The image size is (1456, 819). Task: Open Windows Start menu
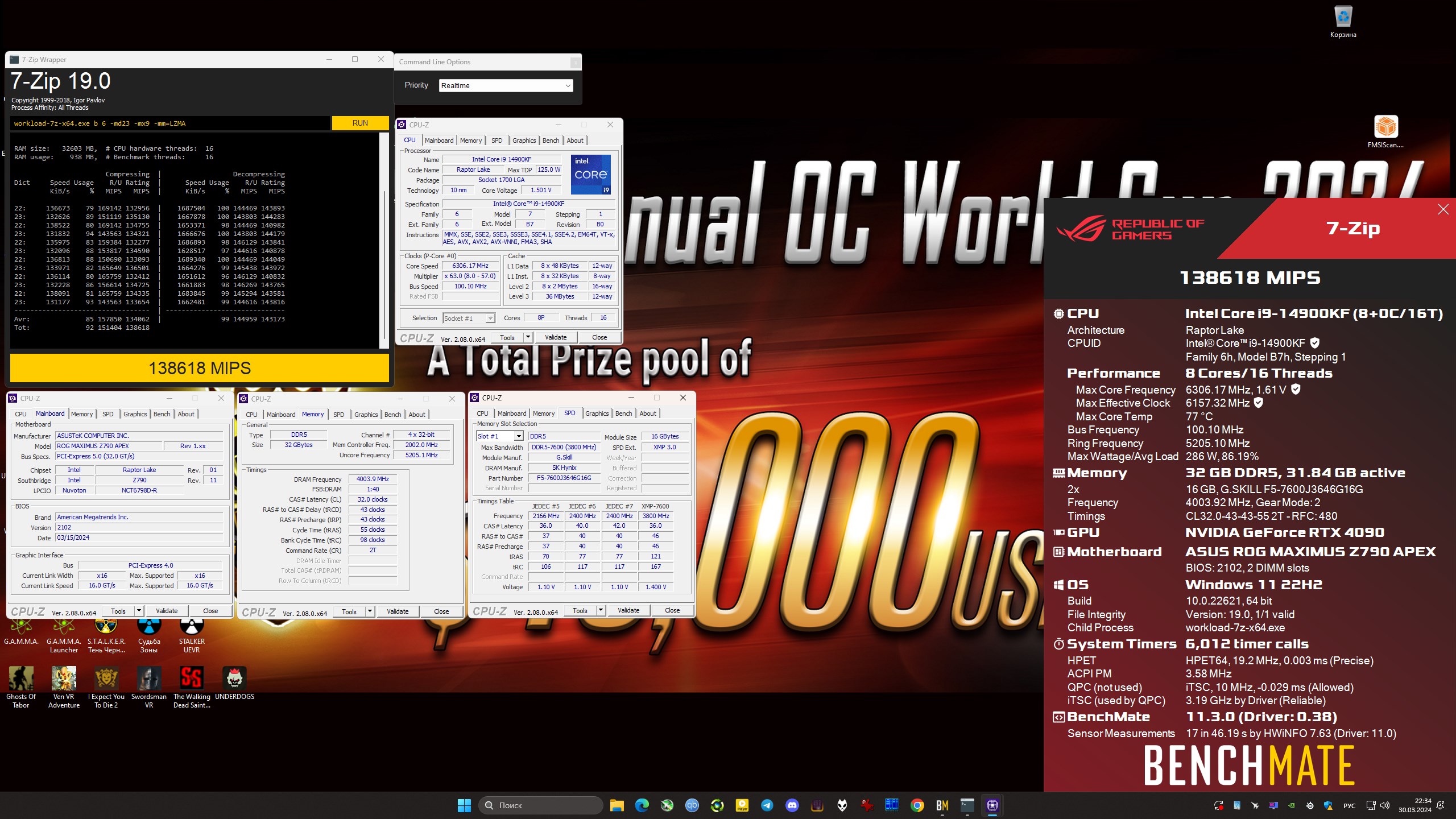coord(464,805)
